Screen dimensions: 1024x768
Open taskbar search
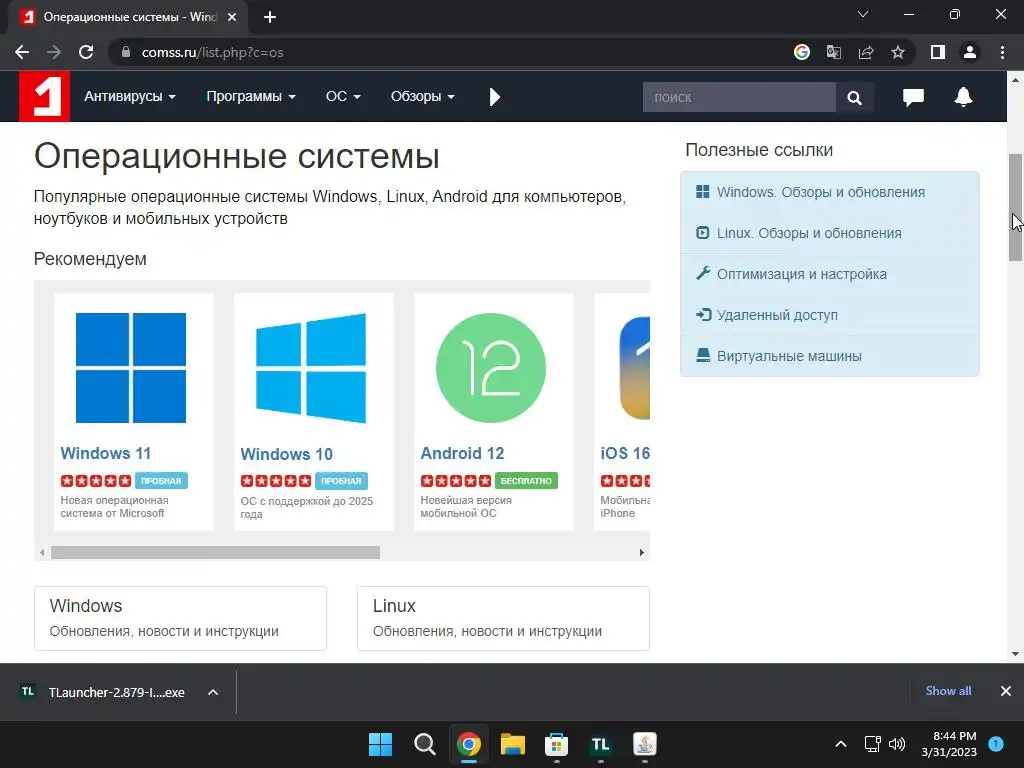point(424,744)
